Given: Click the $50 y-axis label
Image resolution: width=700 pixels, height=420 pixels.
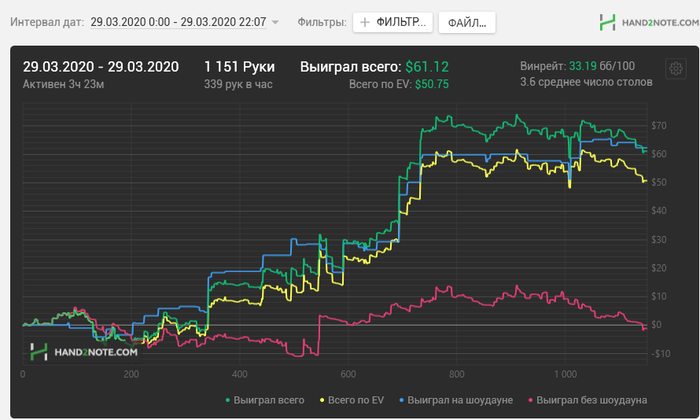Looking at the screenshot, I should [659, 183].
